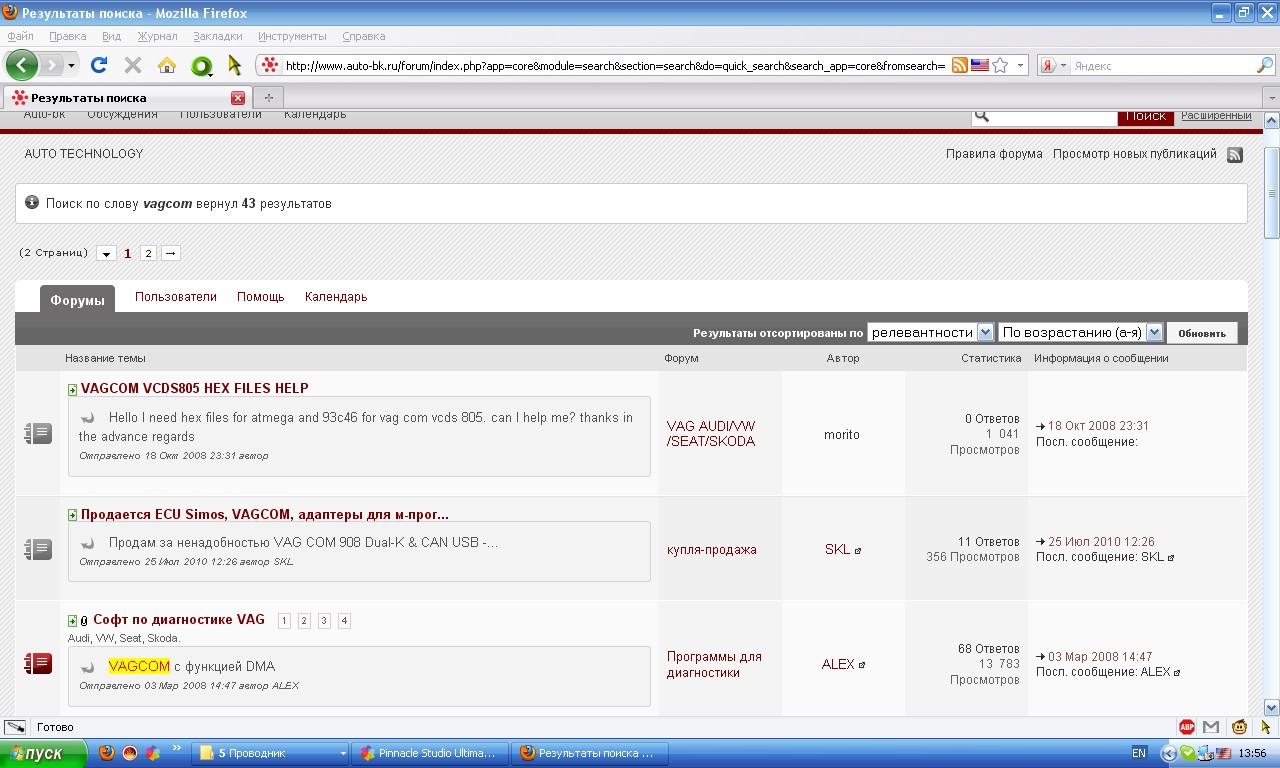Open the Adblock Plus icon in status bar

click(1187, 727)
